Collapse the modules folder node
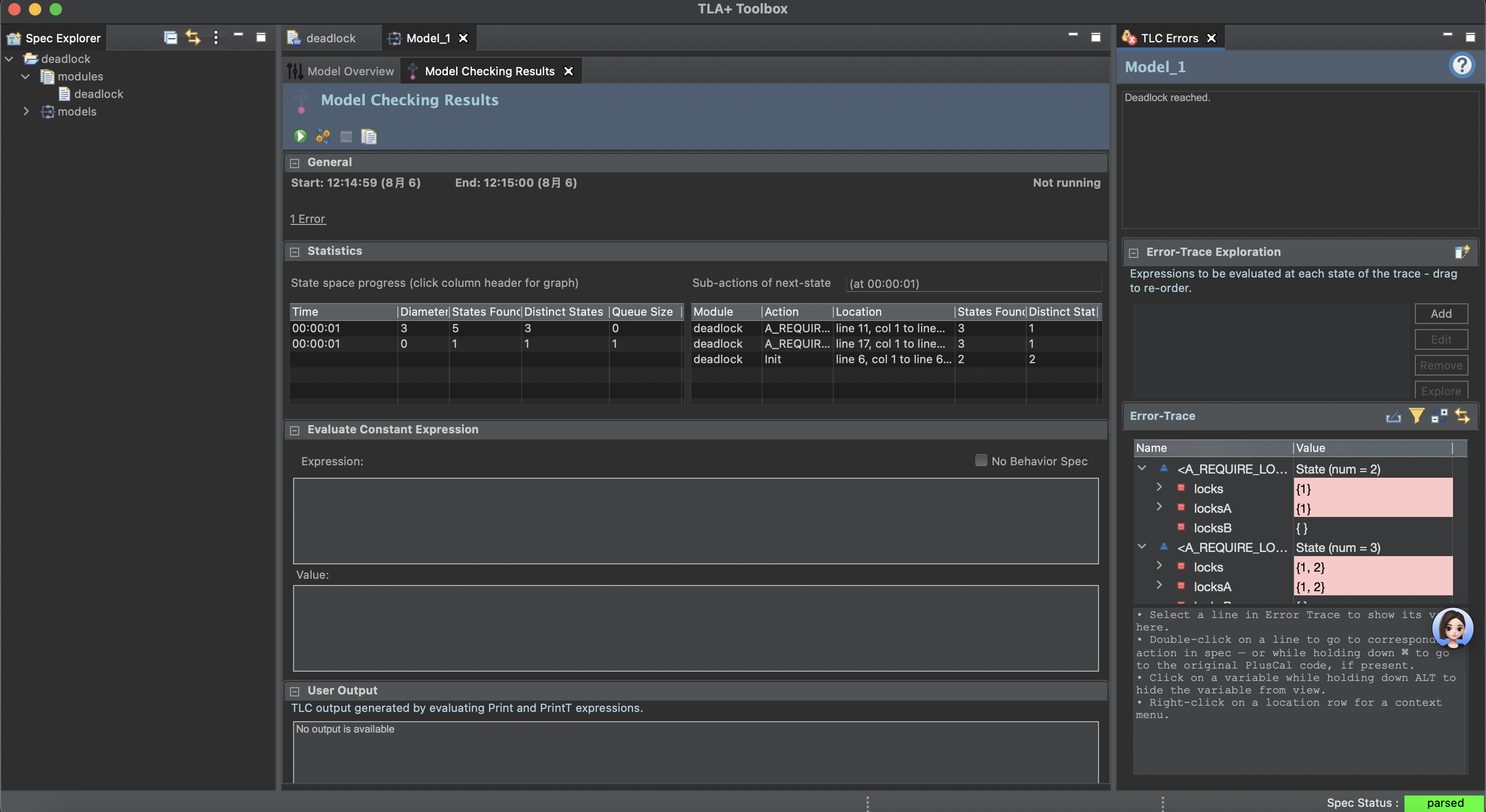Image resolution: width=1486 pixels, height=812 pixels. [x=26, y=76]
